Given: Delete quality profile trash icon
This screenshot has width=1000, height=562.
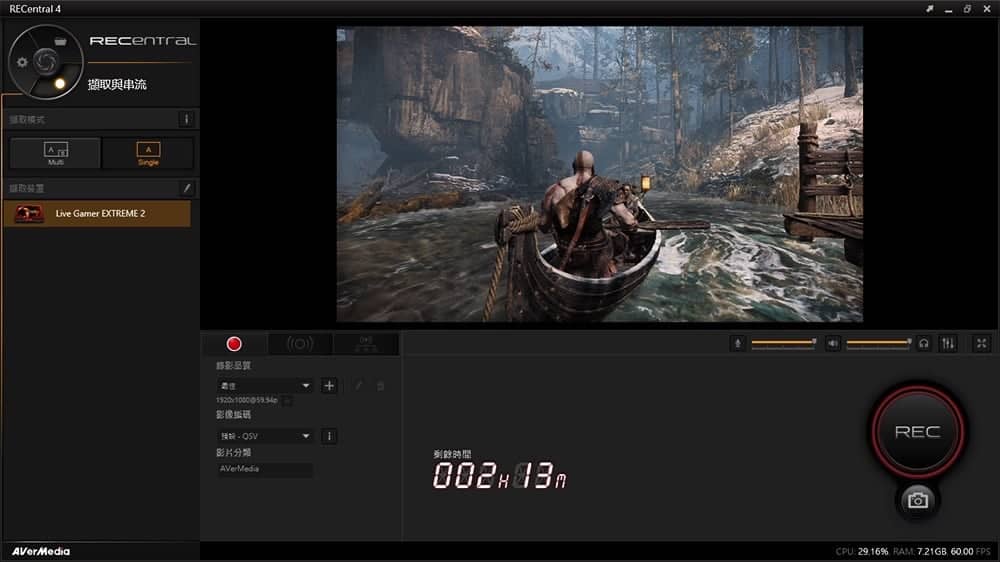Looking at the screenshot, I should point(381,385).
